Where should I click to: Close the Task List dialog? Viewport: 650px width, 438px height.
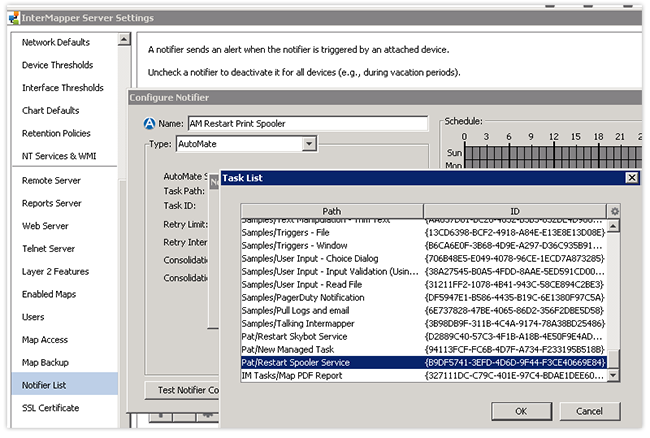pos(631,178)
